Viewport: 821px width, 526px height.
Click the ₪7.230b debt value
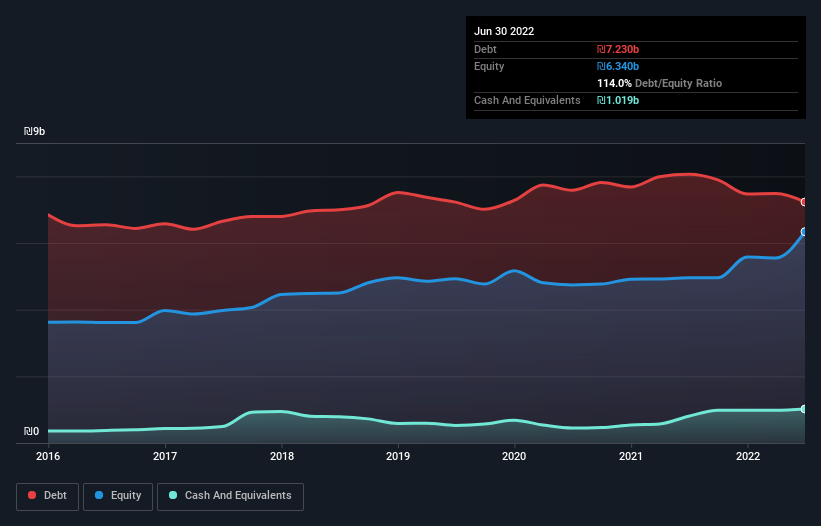point(618,49)
